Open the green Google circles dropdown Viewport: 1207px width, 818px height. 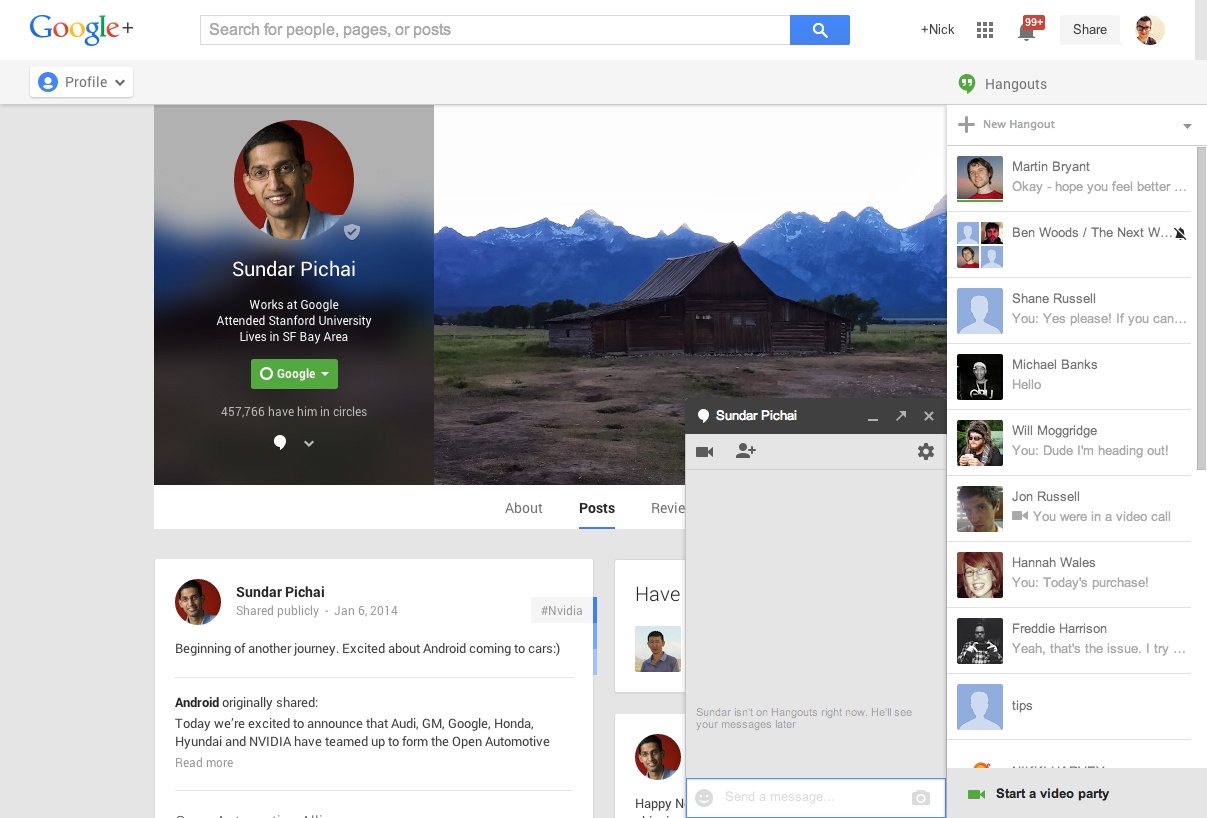294,374
